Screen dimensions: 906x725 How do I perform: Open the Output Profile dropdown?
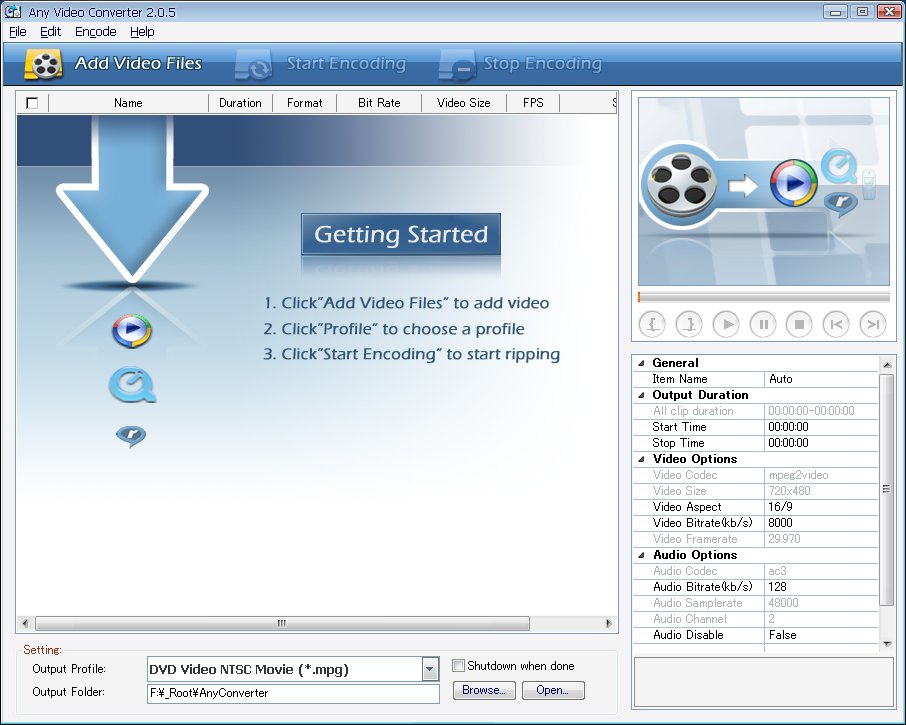pyautogui.click(x=429, y=670)
